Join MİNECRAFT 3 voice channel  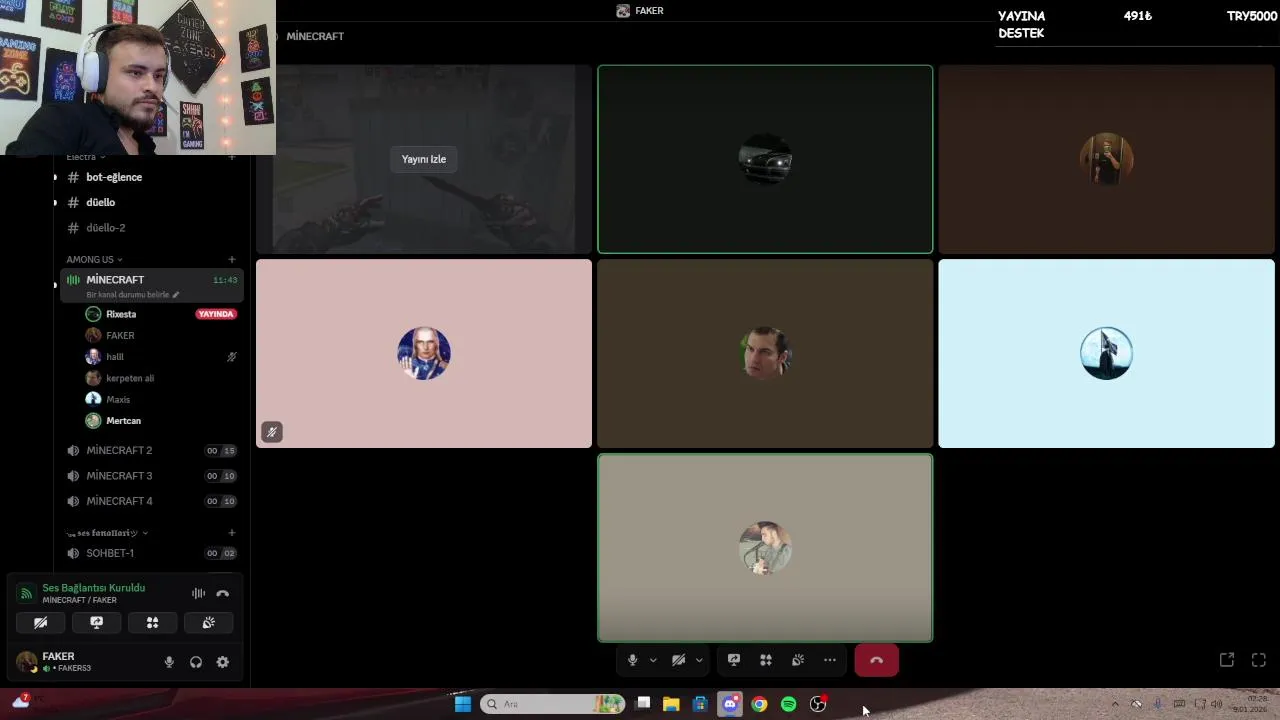click(x=150, y=476)
